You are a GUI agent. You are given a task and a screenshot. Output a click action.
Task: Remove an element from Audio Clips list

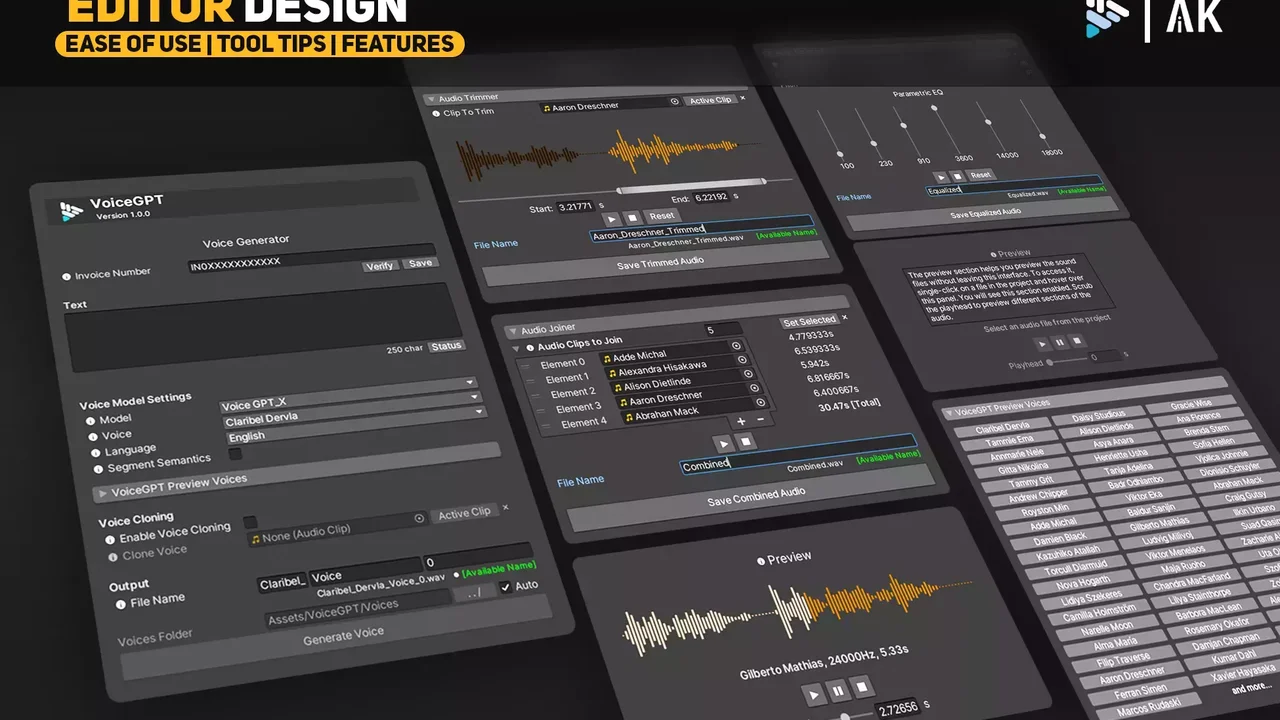[761, 420]
